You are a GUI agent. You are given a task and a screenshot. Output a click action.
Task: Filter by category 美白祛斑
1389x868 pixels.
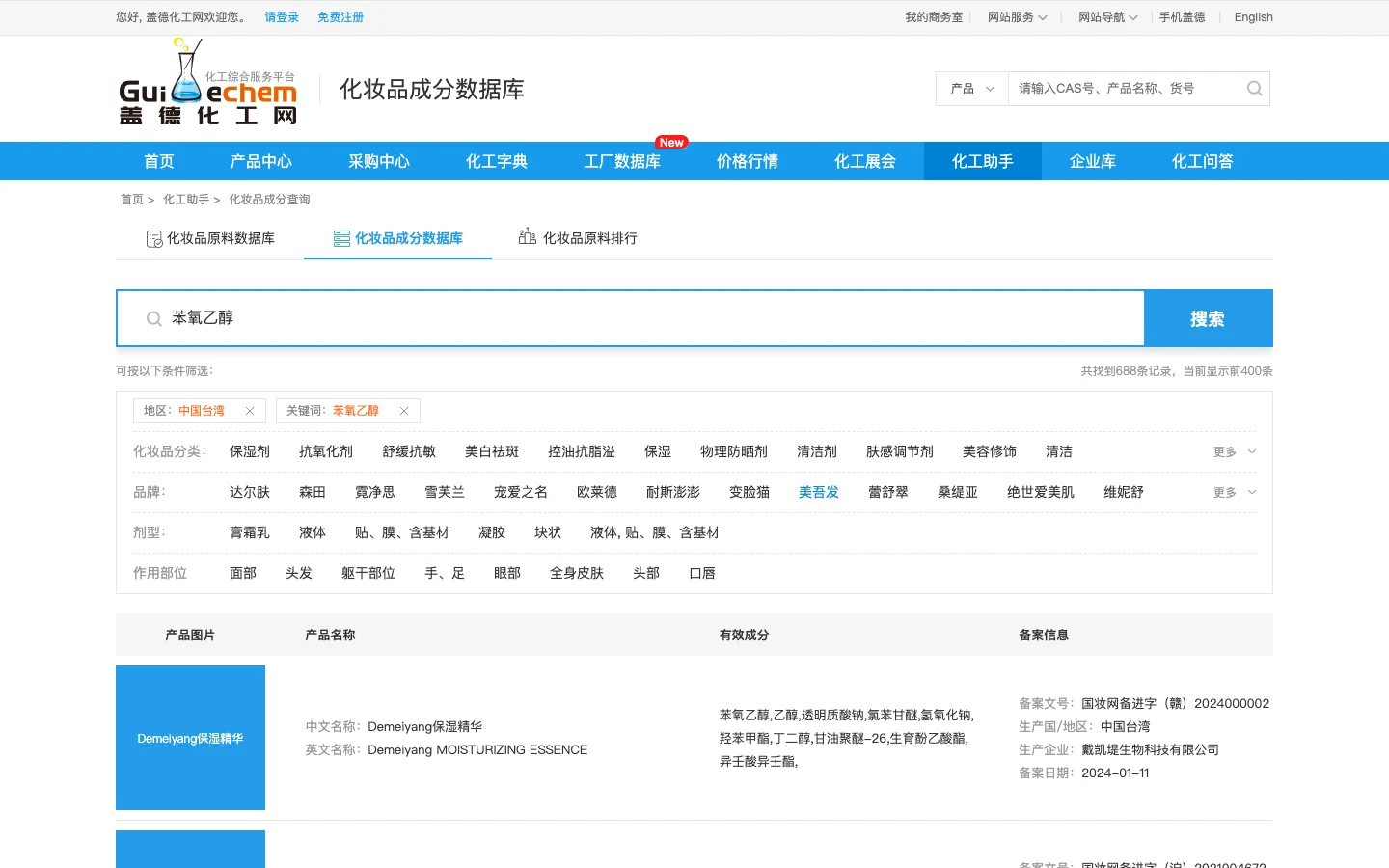click(x=492, y=451)
